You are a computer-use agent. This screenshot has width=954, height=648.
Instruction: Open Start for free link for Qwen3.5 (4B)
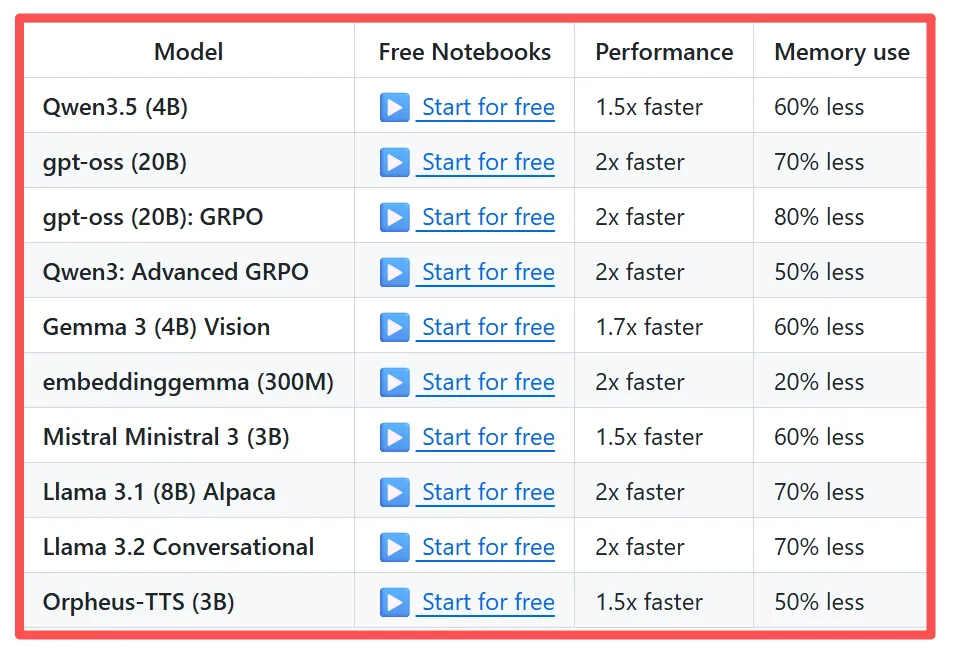[x=487, y=107]
